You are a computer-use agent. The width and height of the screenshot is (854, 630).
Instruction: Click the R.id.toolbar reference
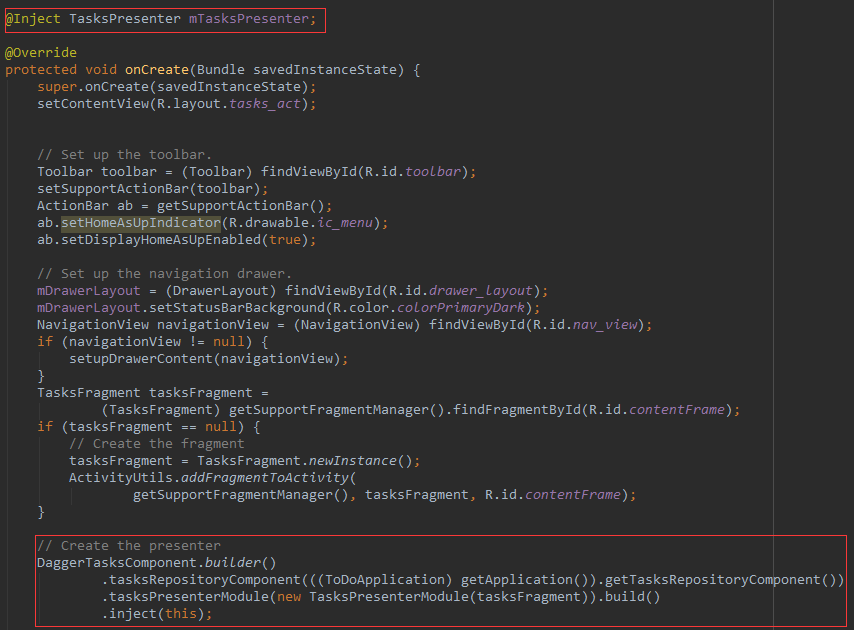click(x=413, y=172)
